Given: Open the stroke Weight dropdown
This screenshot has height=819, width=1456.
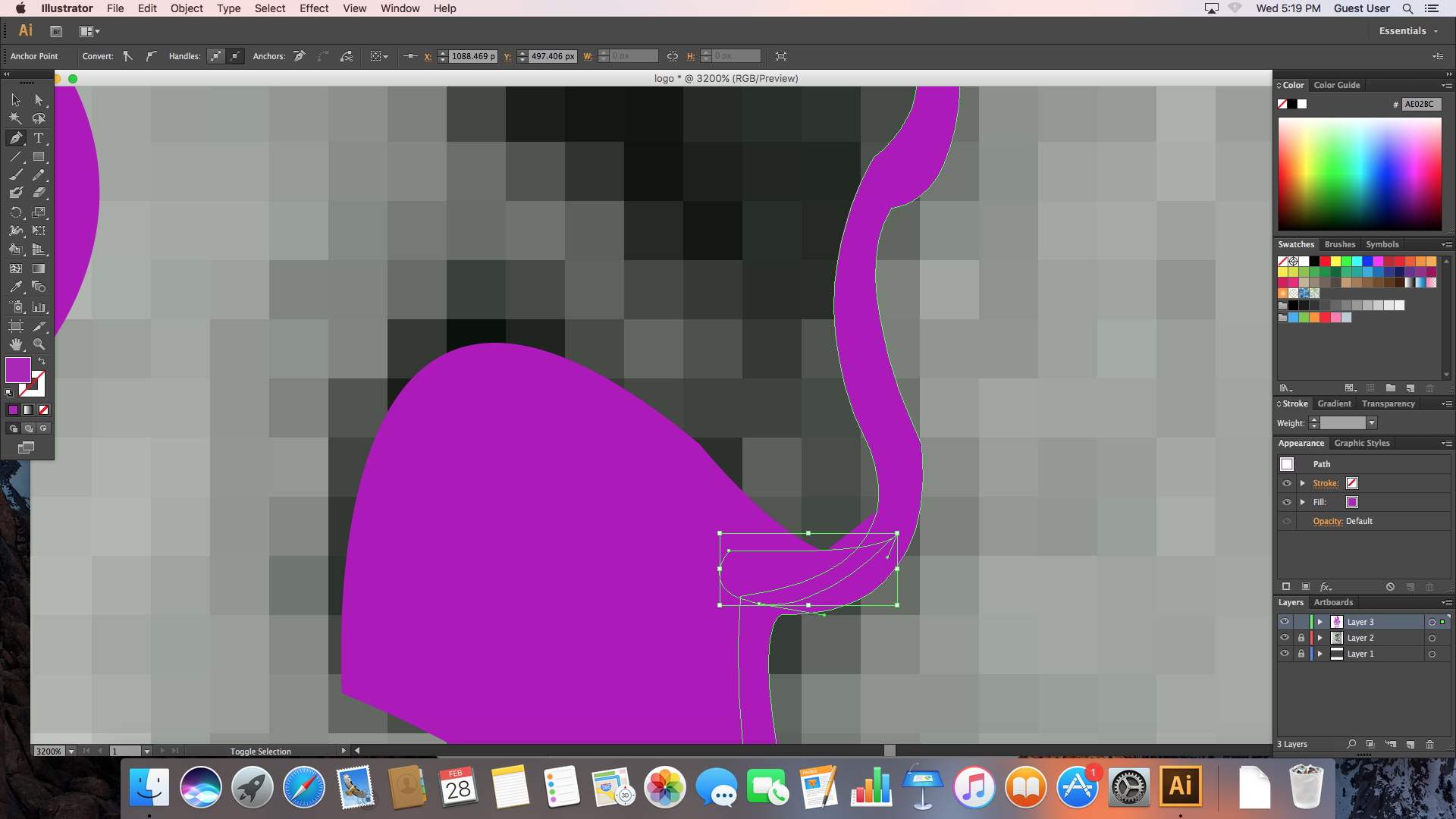Looking at the screenshot, I should (1371, 423).
